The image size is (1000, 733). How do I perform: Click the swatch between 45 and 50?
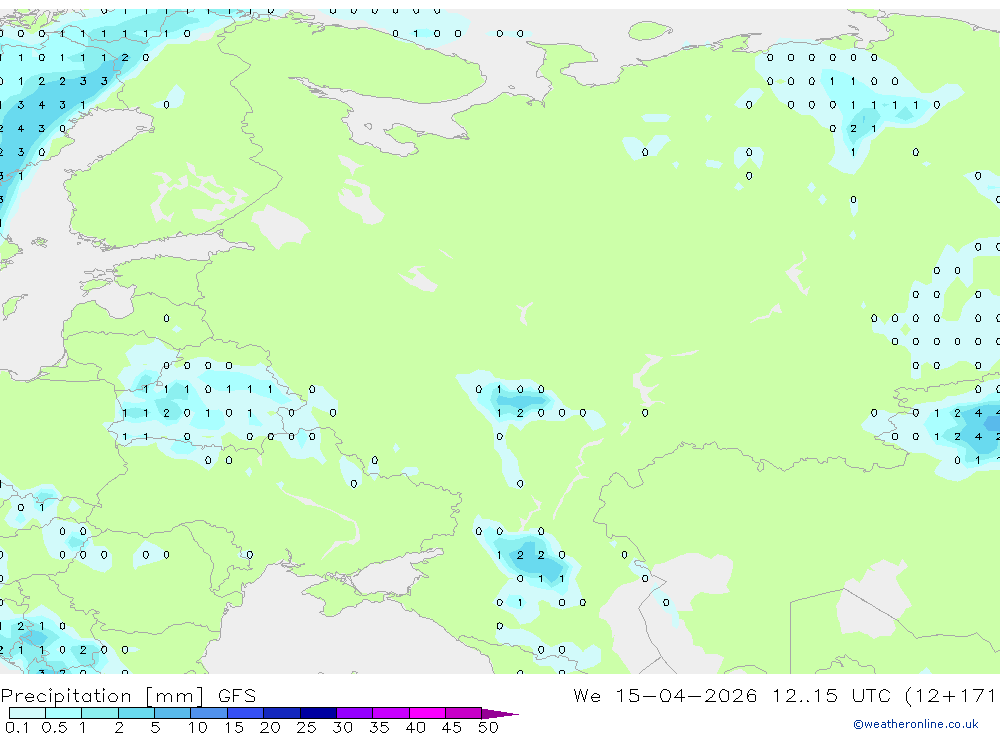pyautogui.click(x=464, y=713)
